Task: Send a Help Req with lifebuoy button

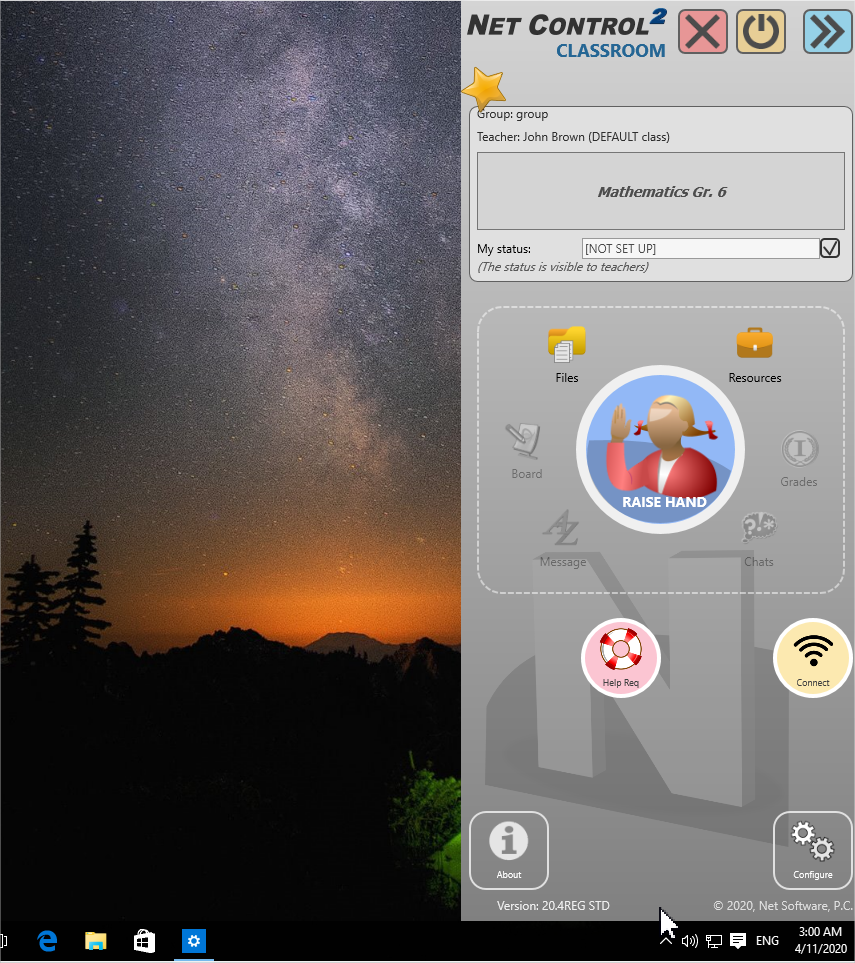Action: pos(620,658)
